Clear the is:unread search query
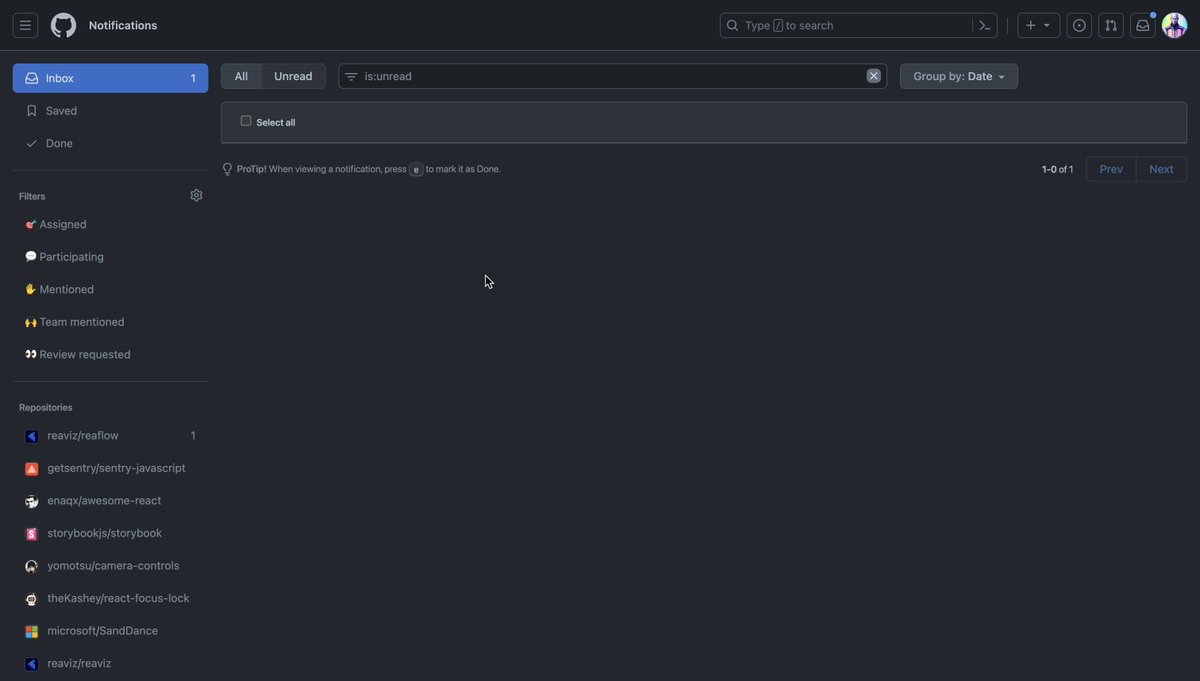 (x=872, y=75)
